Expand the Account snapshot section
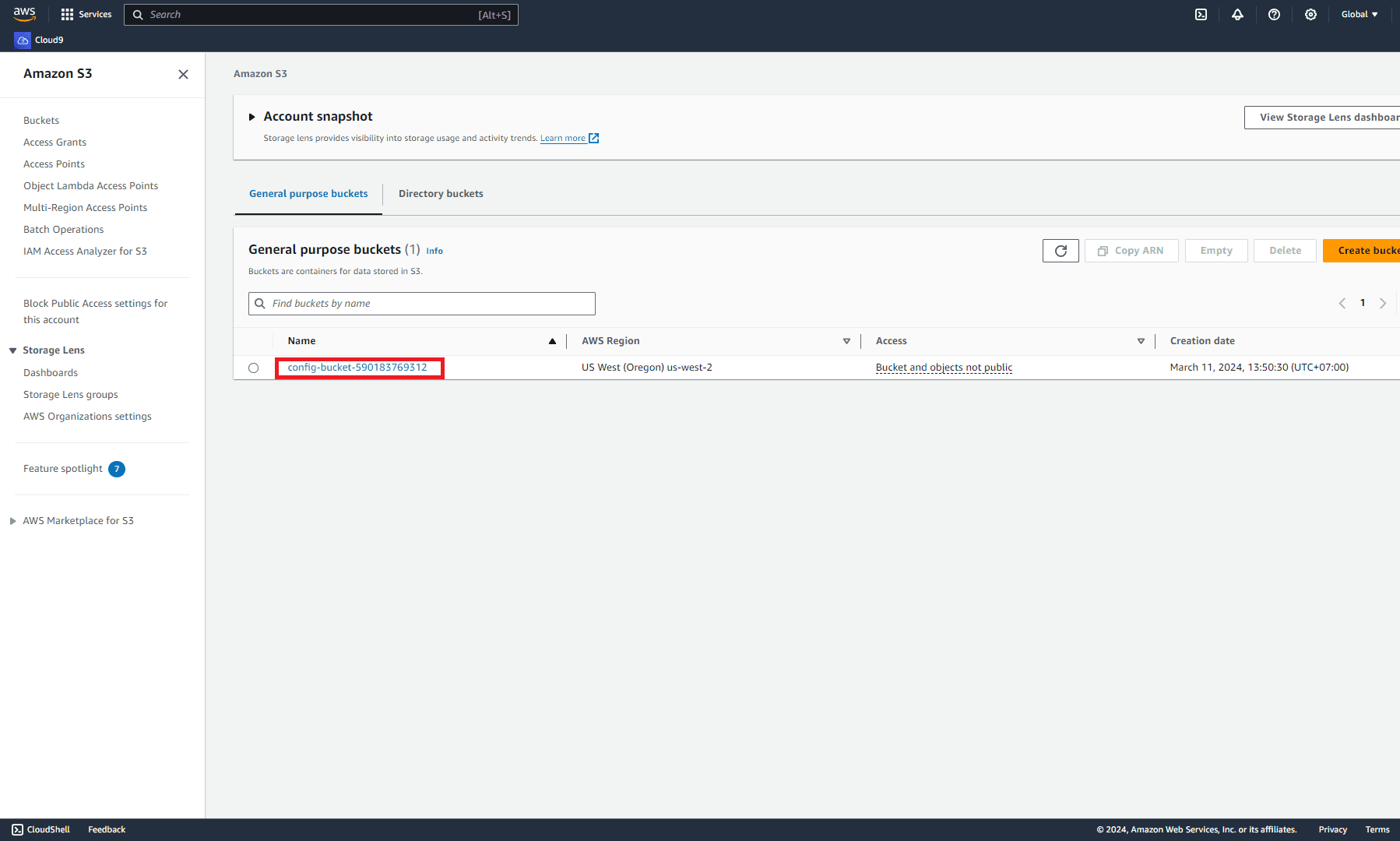Viewport: 1400px width, 841px height. 252,117
